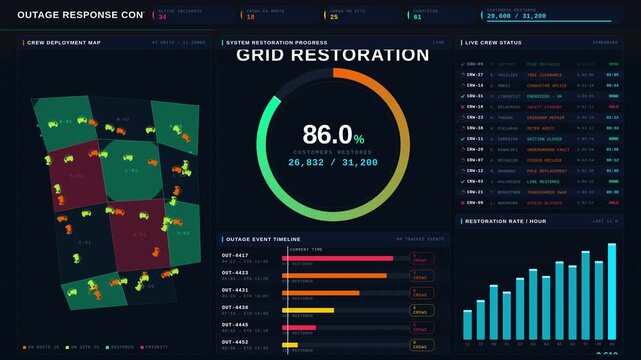Click the OUT-4417 outage label
The image size is (641, 360).
click(x=235, y=255)
